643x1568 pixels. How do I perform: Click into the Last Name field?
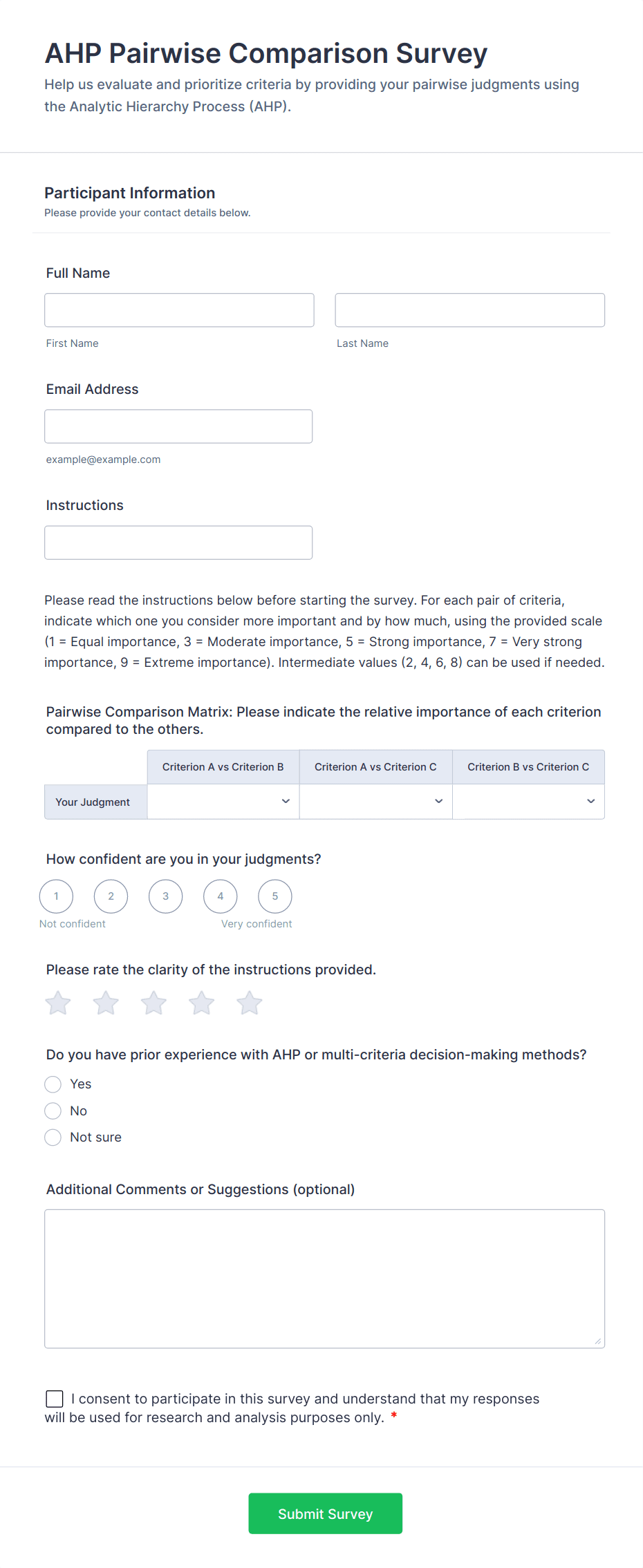tap(469, 310)
